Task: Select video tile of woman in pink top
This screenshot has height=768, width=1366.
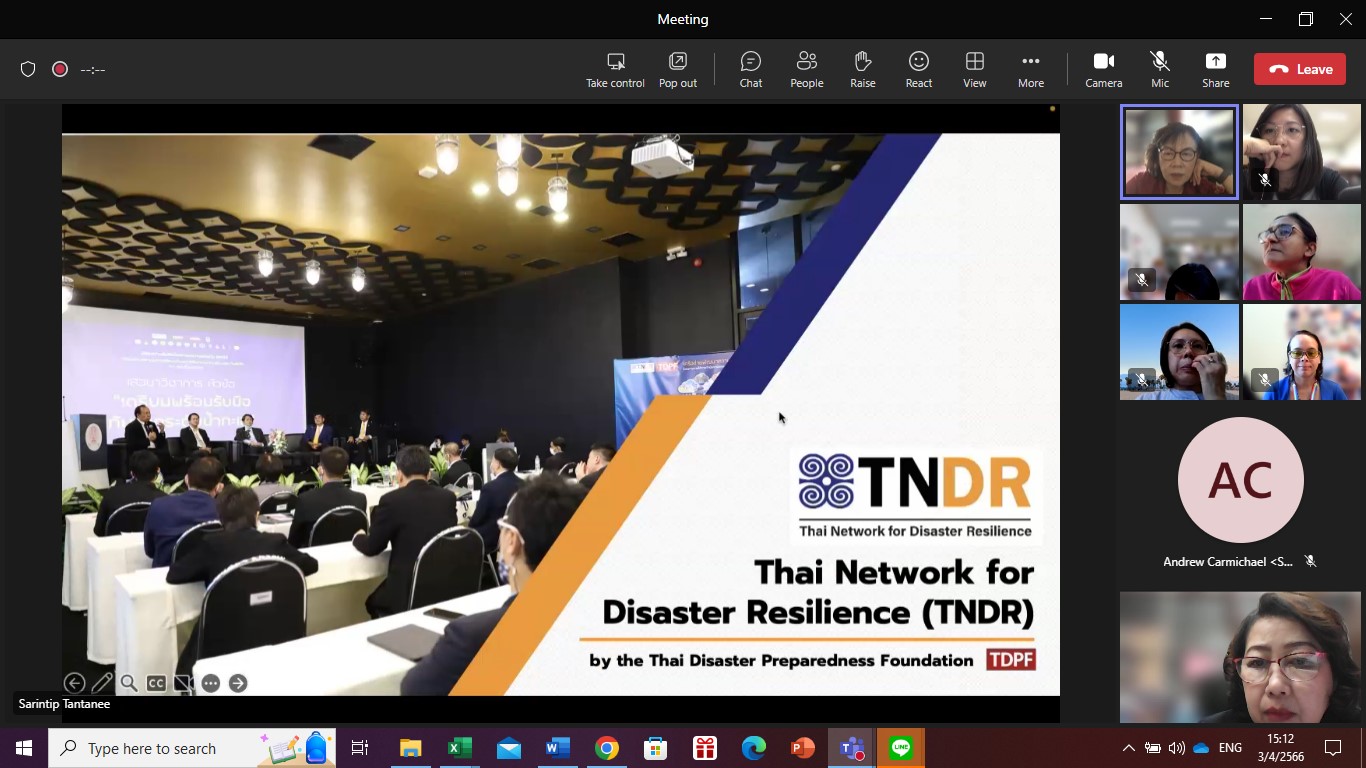Action: click(1301, 252)
